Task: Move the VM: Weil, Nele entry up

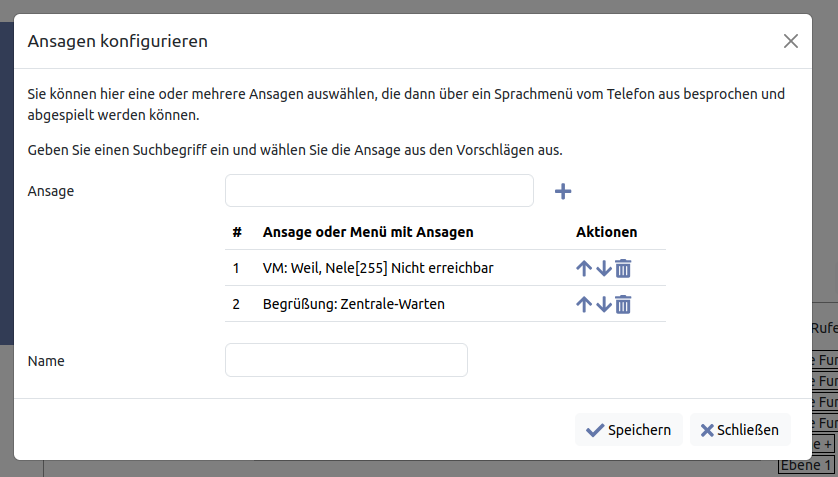Action: pyautogui.click(x=584, y=268)
